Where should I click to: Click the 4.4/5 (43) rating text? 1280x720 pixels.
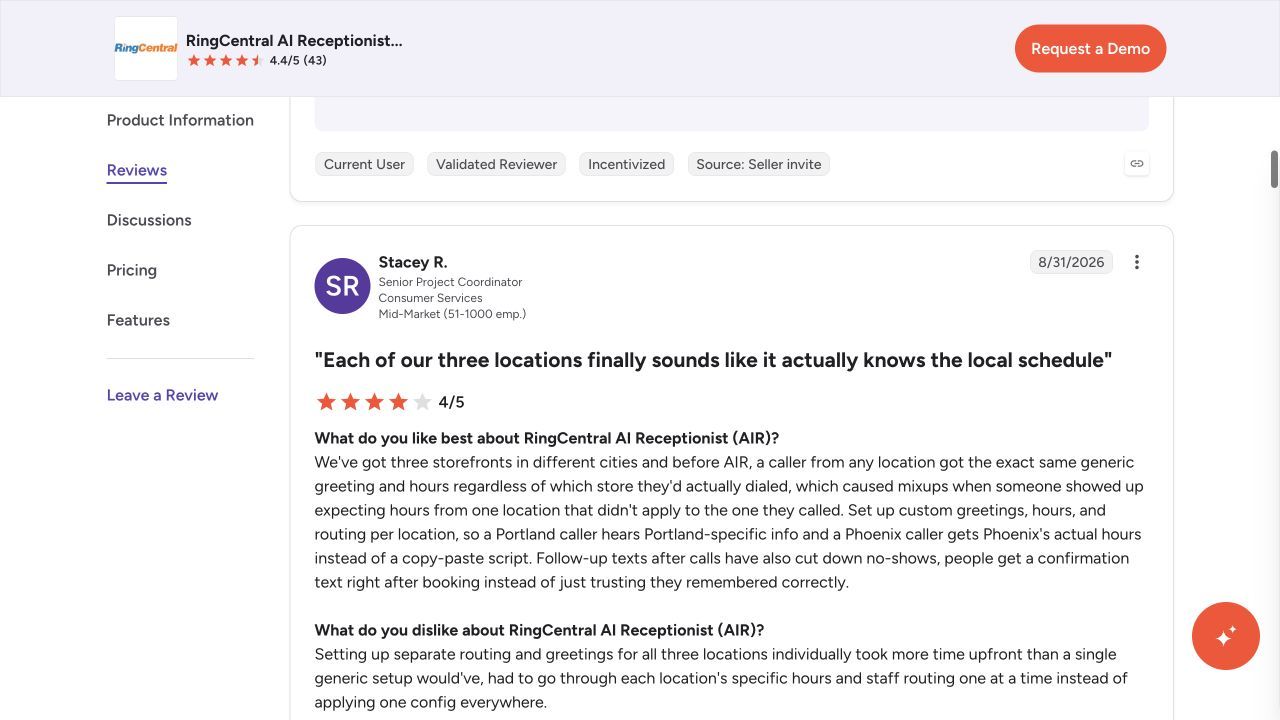[x=298, y=60]
